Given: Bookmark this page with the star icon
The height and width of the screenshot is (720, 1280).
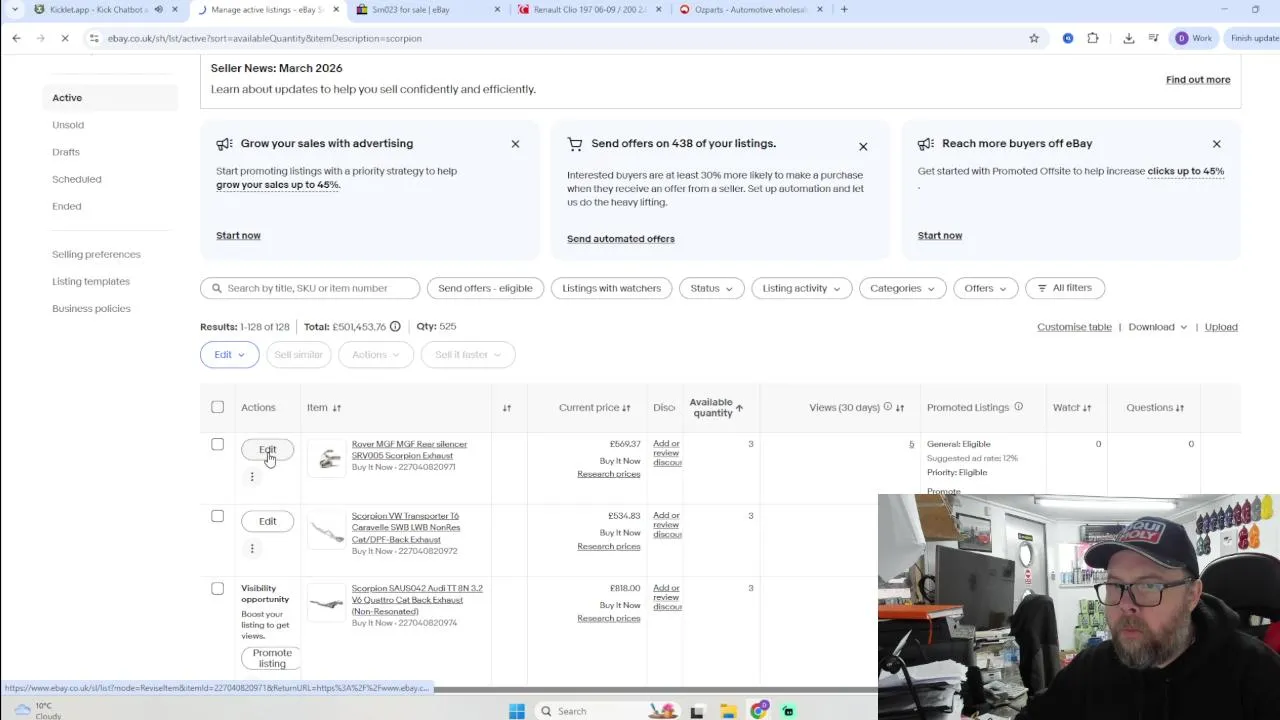Looking at the screenshot, I should point(1034,38).
